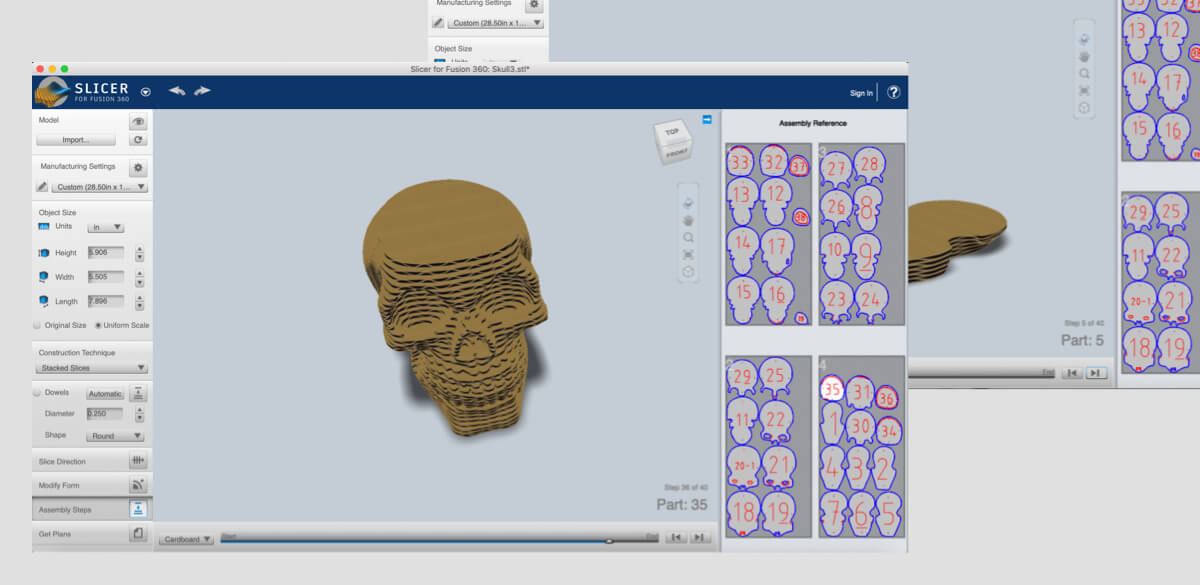Click the Sign In link
This screenshot has height=585, width=1200.
pyautogui.click(x=861, y=93)
